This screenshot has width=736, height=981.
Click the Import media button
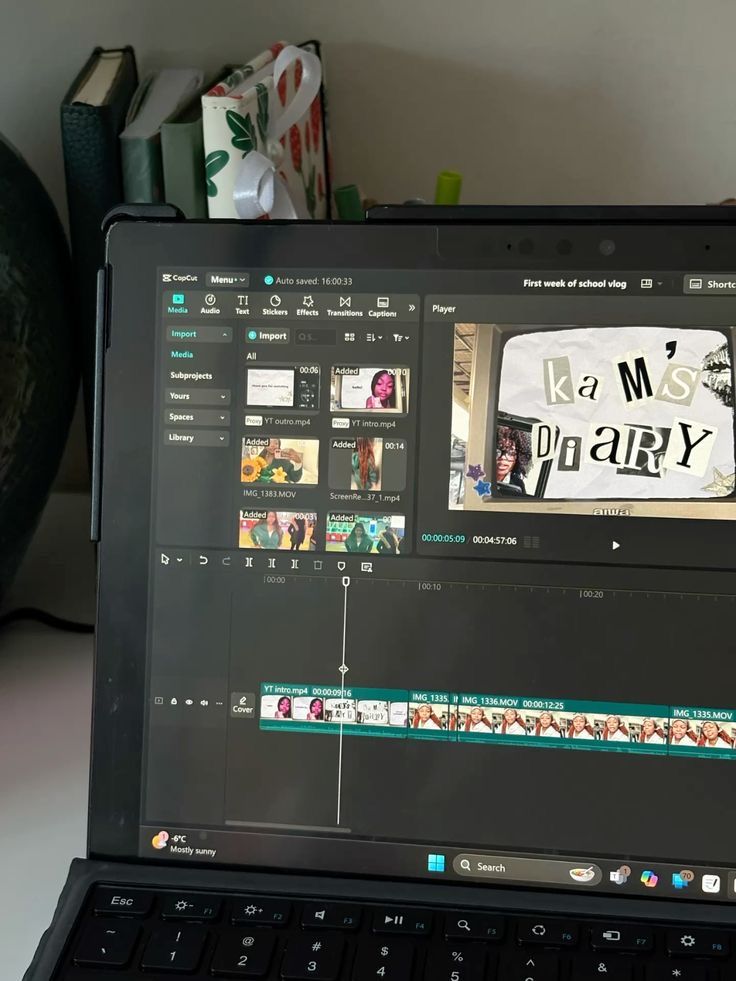coord(267,336)
